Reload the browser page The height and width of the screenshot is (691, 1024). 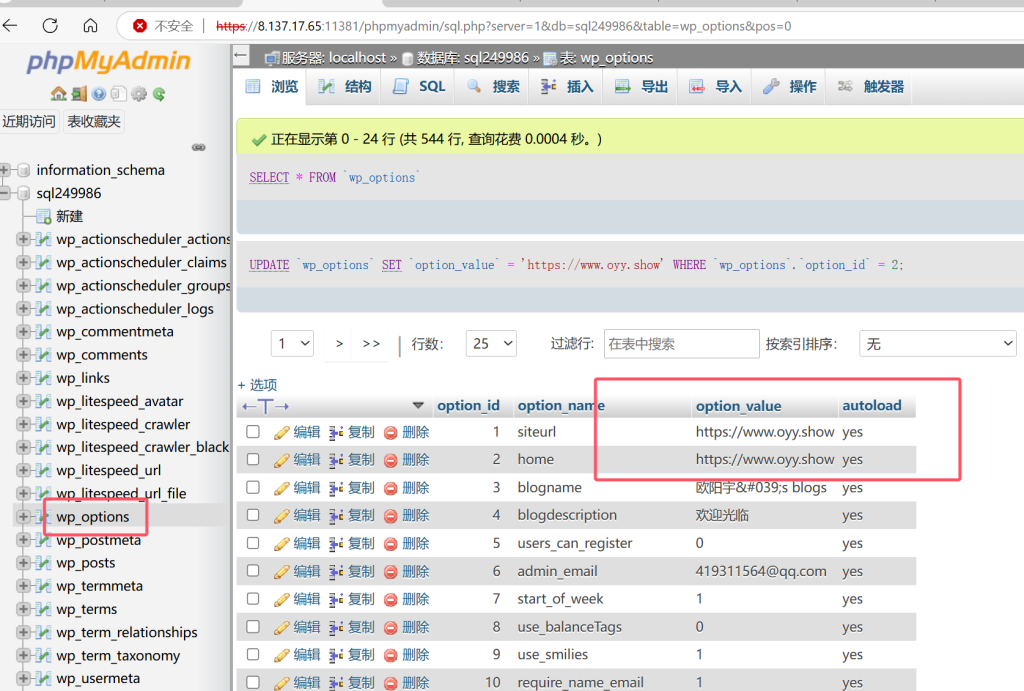(50, 25)
